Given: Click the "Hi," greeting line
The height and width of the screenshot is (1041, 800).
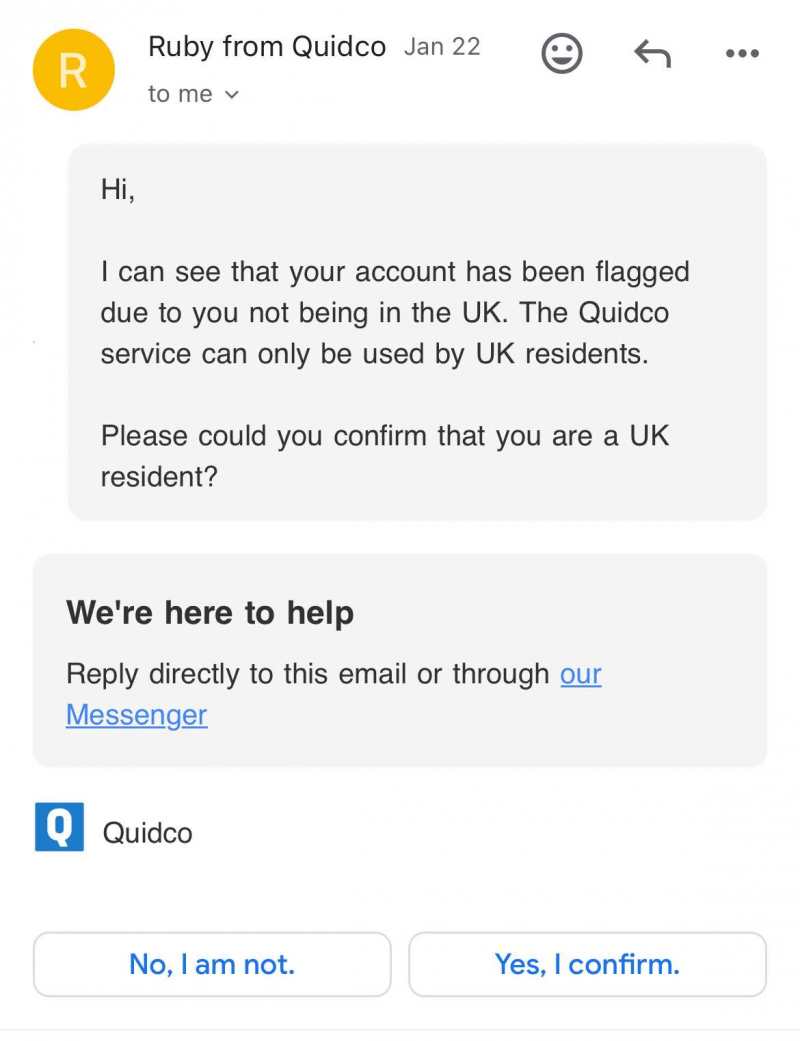Looking at the screenshot, I should coord(117,189).
